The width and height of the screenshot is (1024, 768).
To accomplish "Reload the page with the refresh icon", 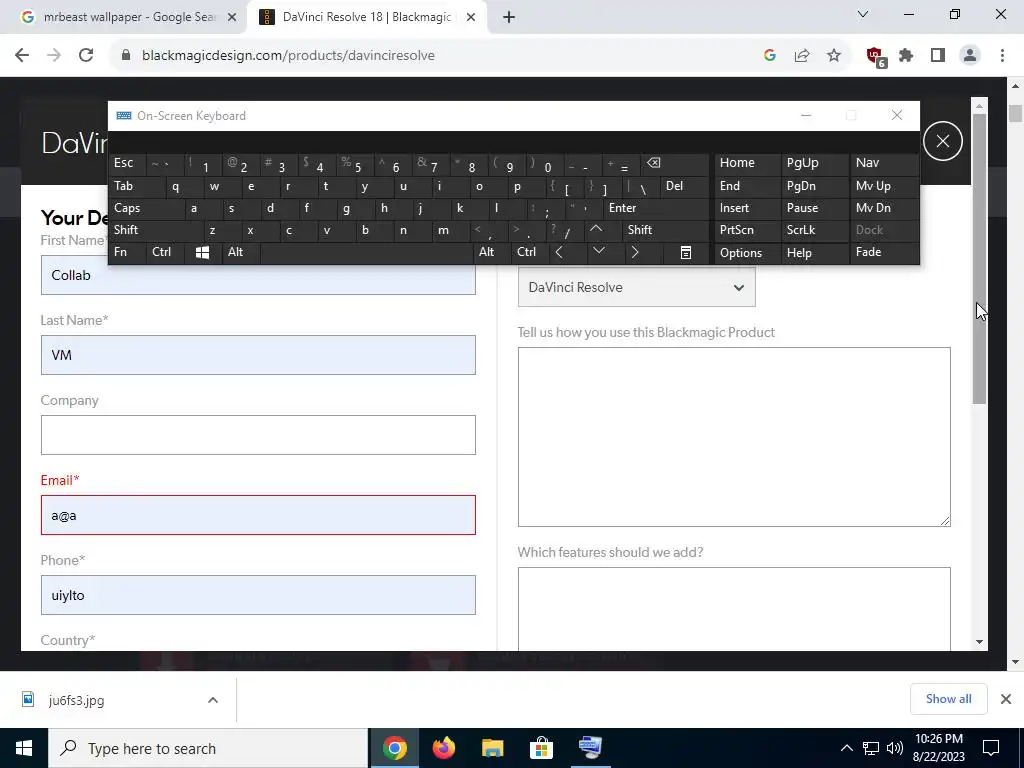I will 86,56.
